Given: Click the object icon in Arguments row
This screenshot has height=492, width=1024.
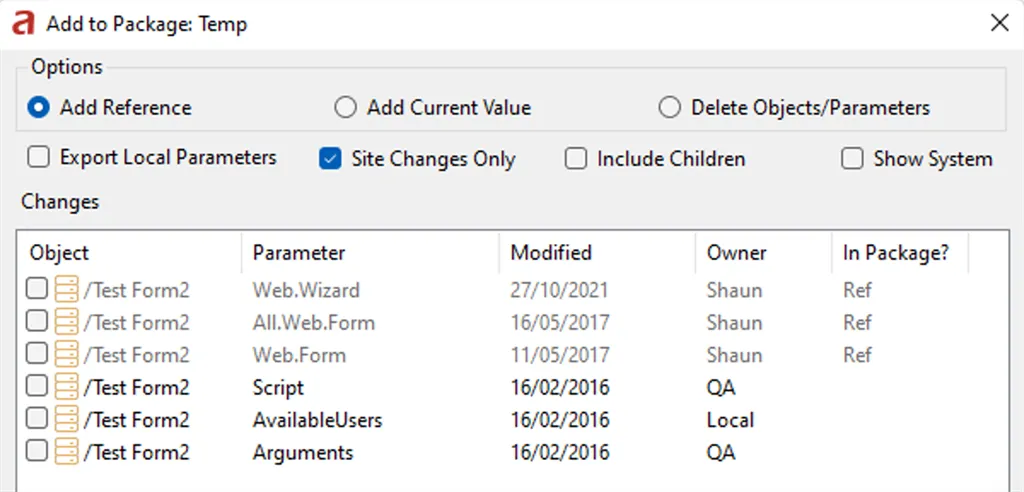Looking at the screenshot, I should click(67, 452).
